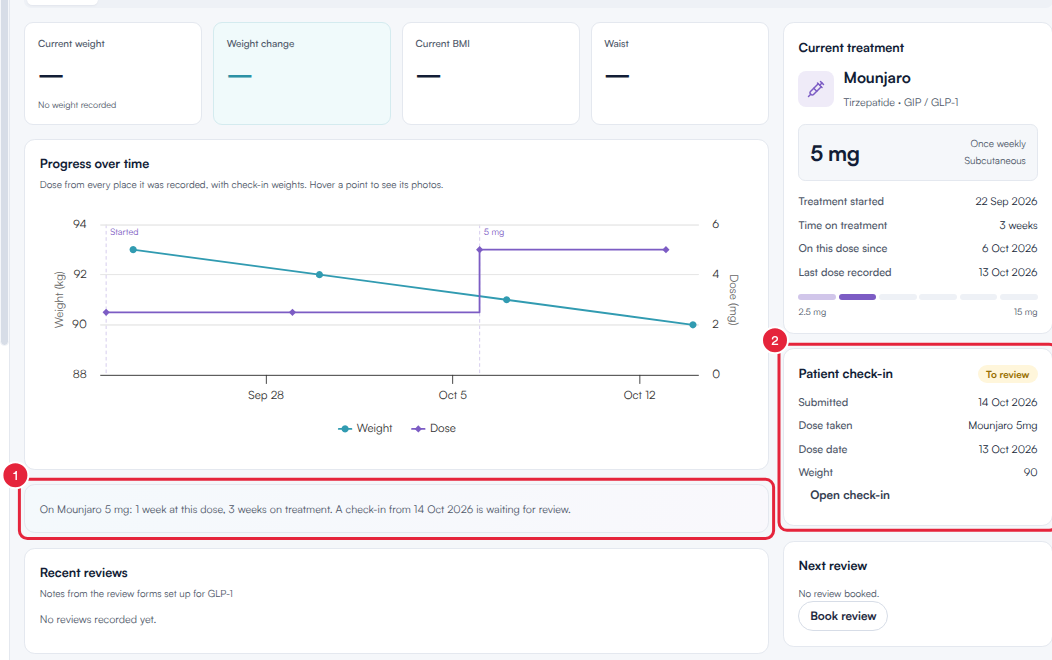Click the scrollbar on the left edge
Viewport: 1052px width, 660px height.
click(x=4, y=172)
